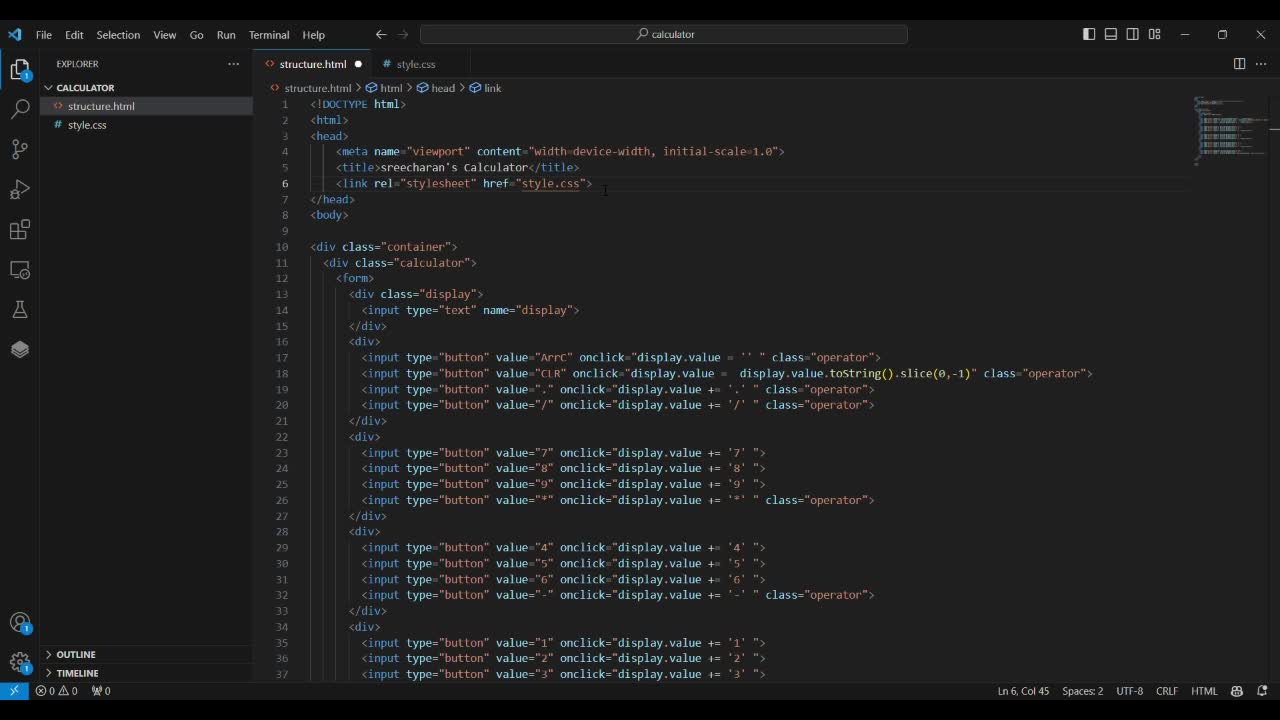Open the Extensions view
Screen dimensions: 1280x720
20,230
